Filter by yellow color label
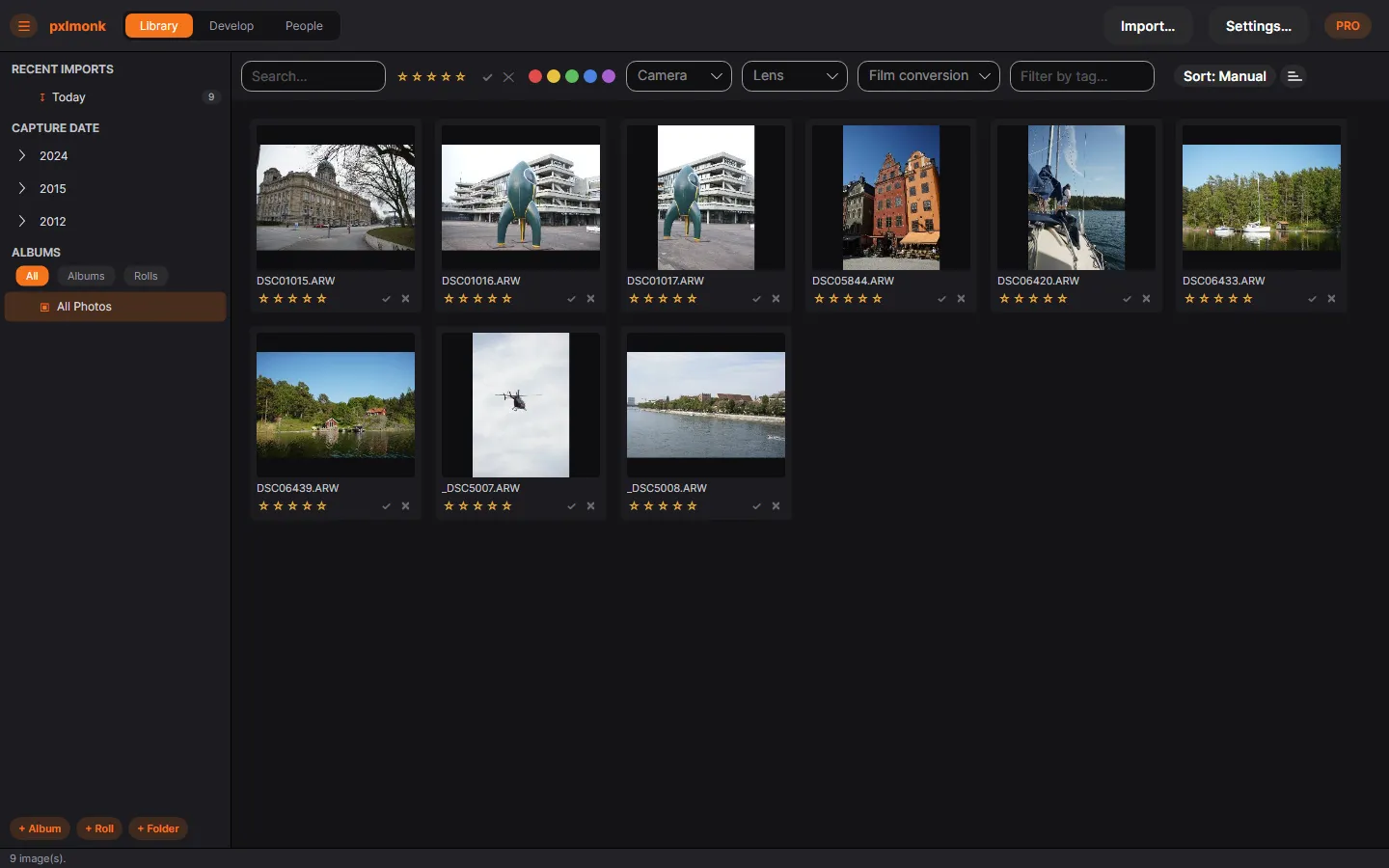The height and width of the screenshot is (868, 1389). tap(554, 76)
